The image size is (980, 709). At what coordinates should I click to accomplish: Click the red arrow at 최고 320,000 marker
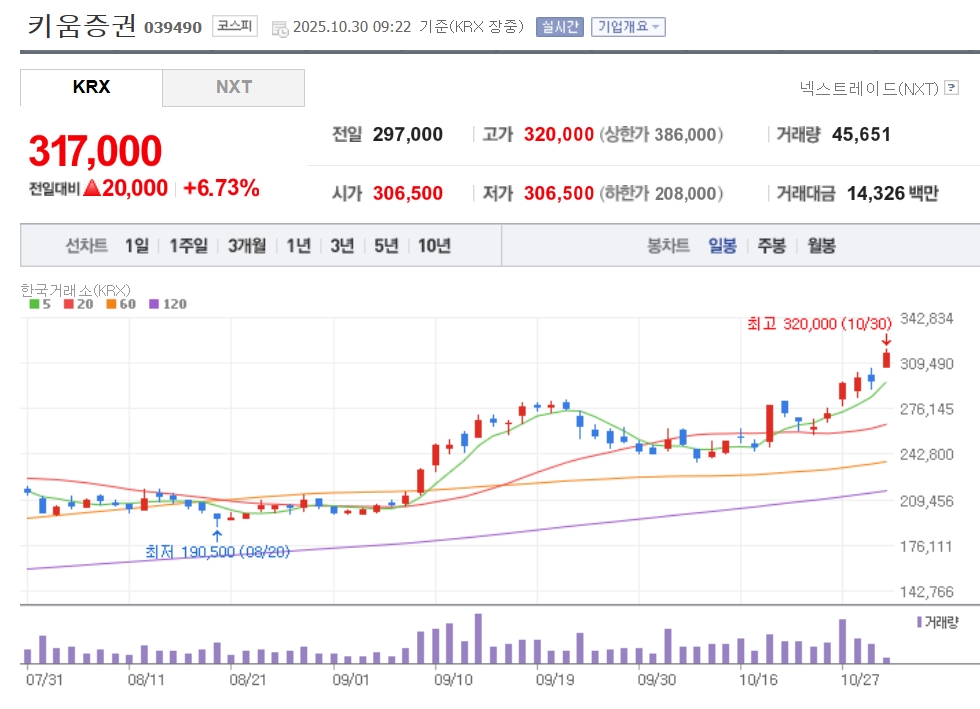pyautogui.click(x=886, y=341)
